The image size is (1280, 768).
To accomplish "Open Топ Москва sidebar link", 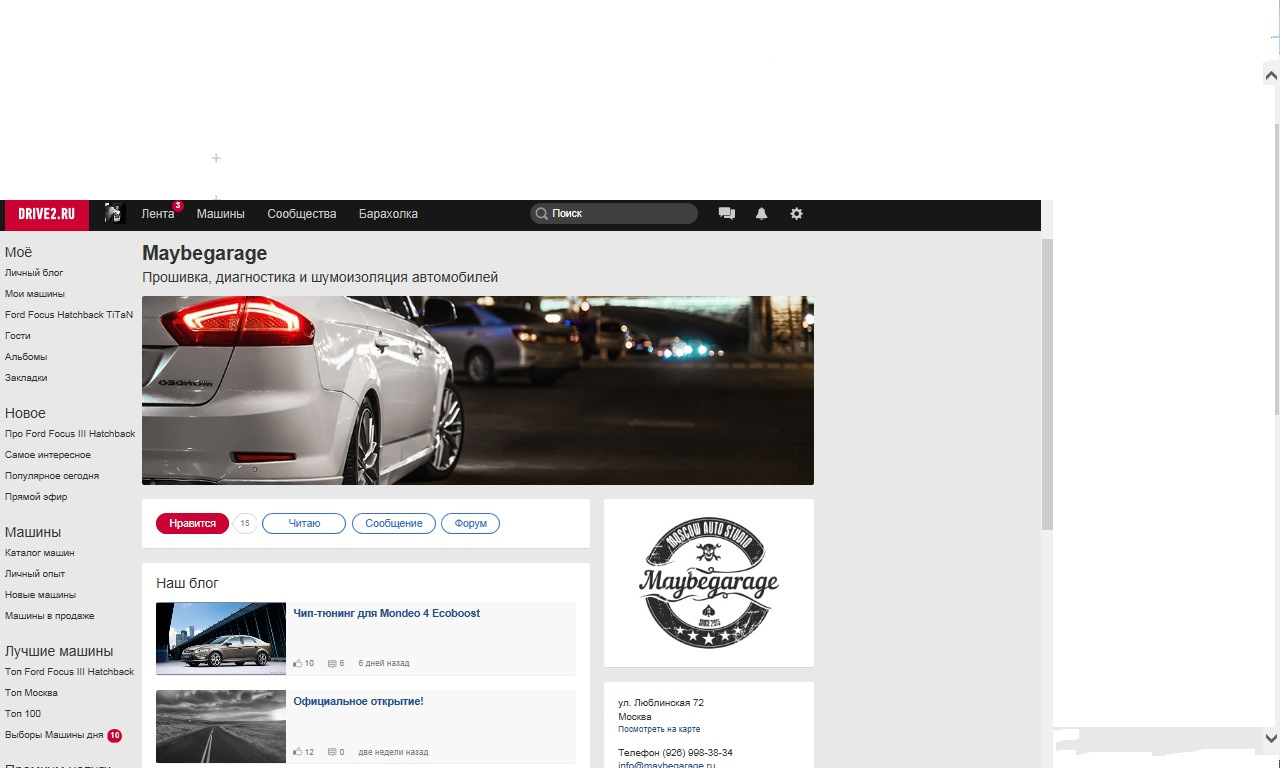I will point(31,693).
